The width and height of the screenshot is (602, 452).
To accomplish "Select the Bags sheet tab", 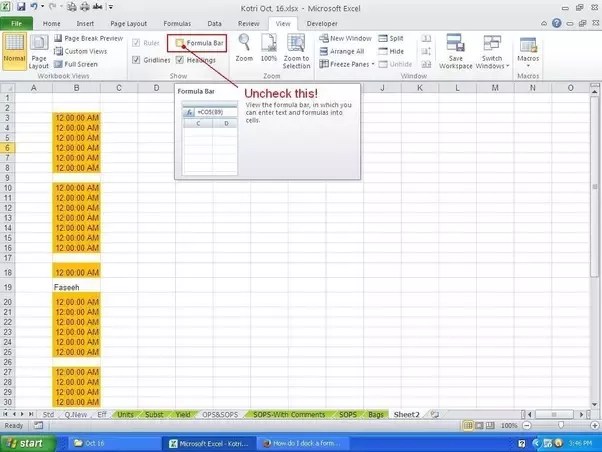I will (375, 415).
